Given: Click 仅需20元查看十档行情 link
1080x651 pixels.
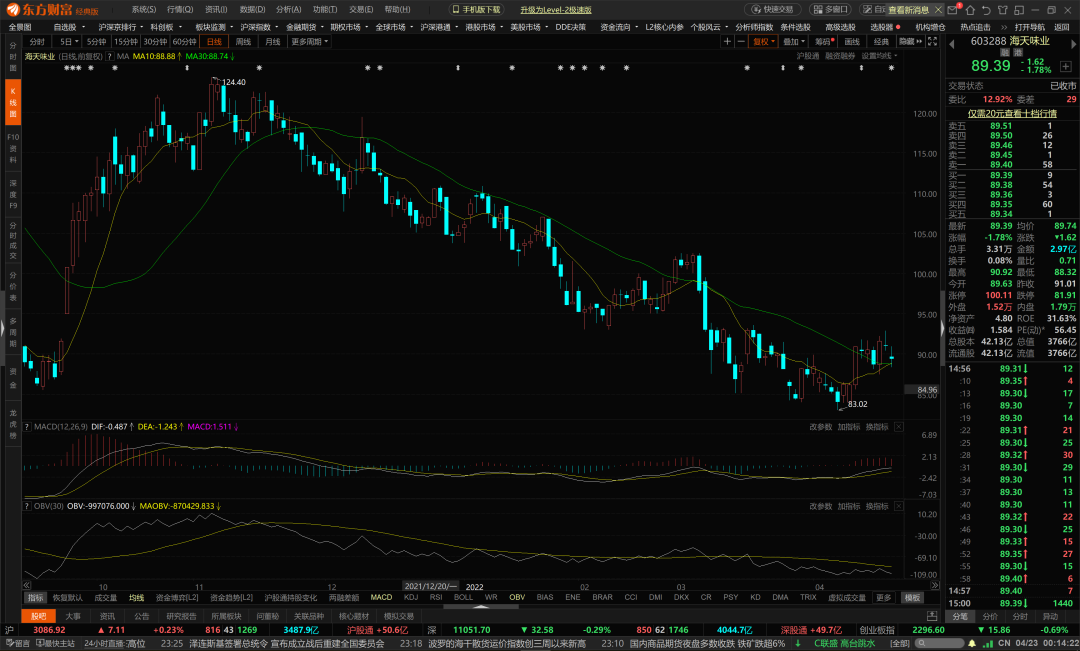Looking at the screenshot, I should [1012, 113].
